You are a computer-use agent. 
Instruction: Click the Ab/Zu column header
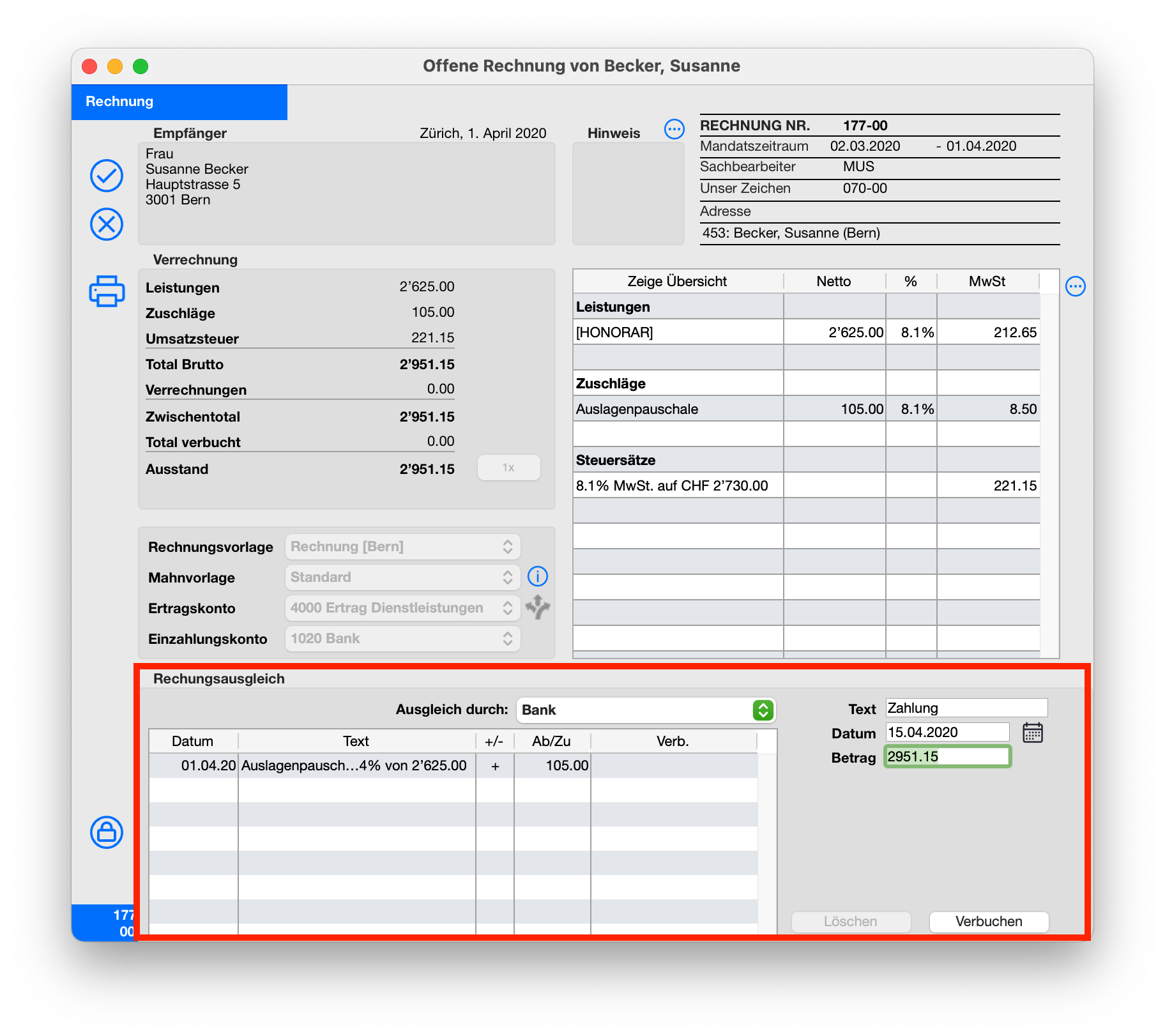[x=552, y=742]
